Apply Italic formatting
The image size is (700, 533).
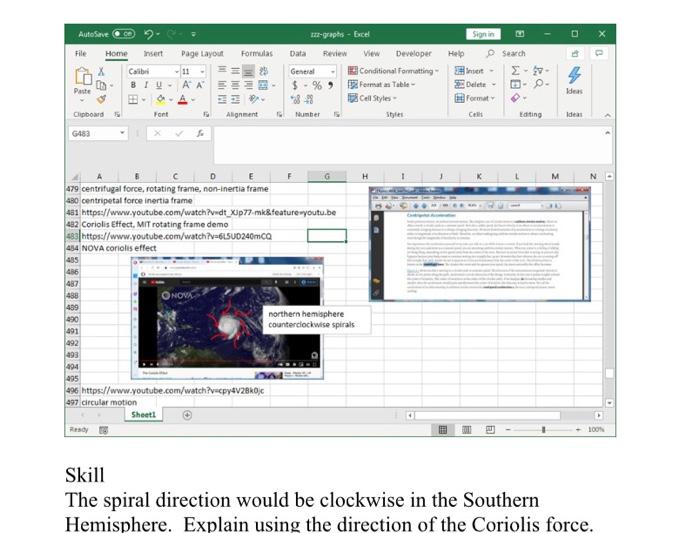tap(146, 85)
